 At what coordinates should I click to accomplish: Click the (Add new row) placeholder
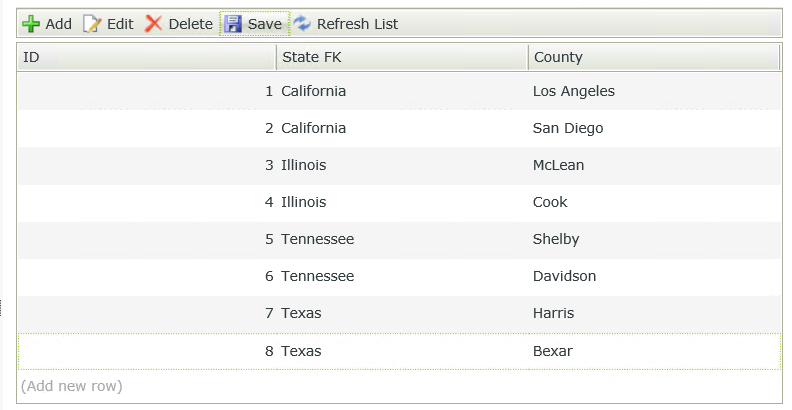tap(72, 386)
